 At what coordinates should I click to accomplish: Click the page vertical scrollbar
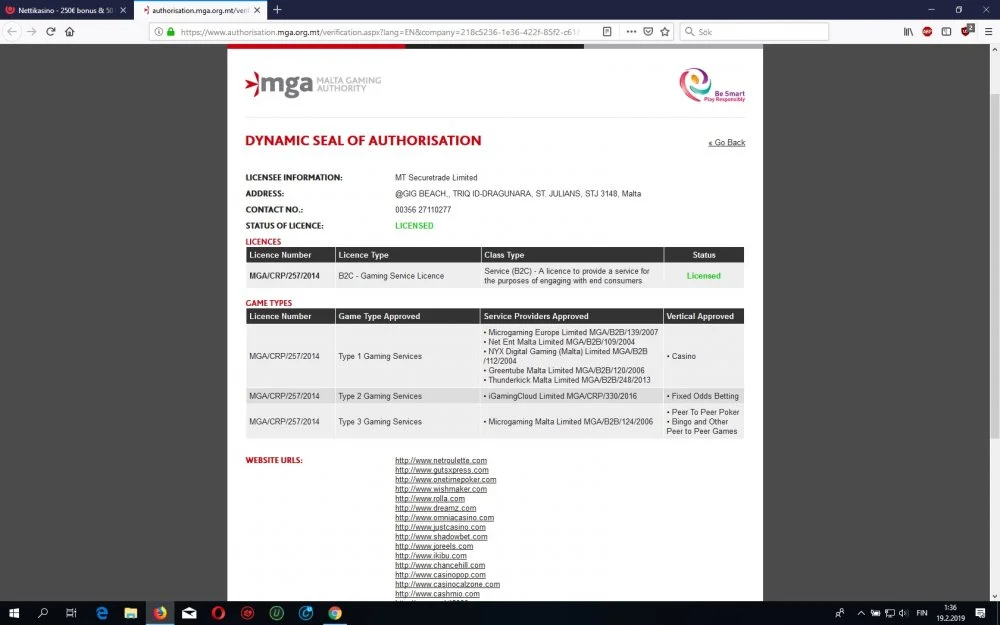click(994, 266)
